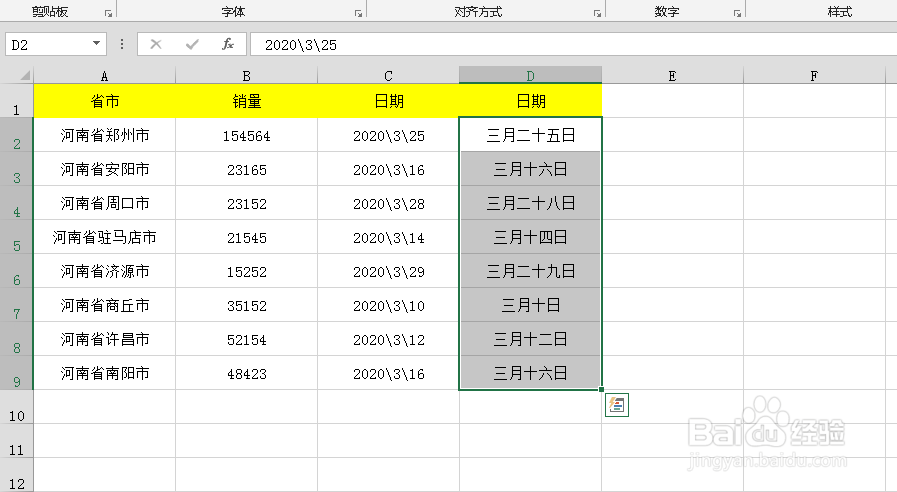
Task: Select cell 三月十二日
Action: (530, 339)
